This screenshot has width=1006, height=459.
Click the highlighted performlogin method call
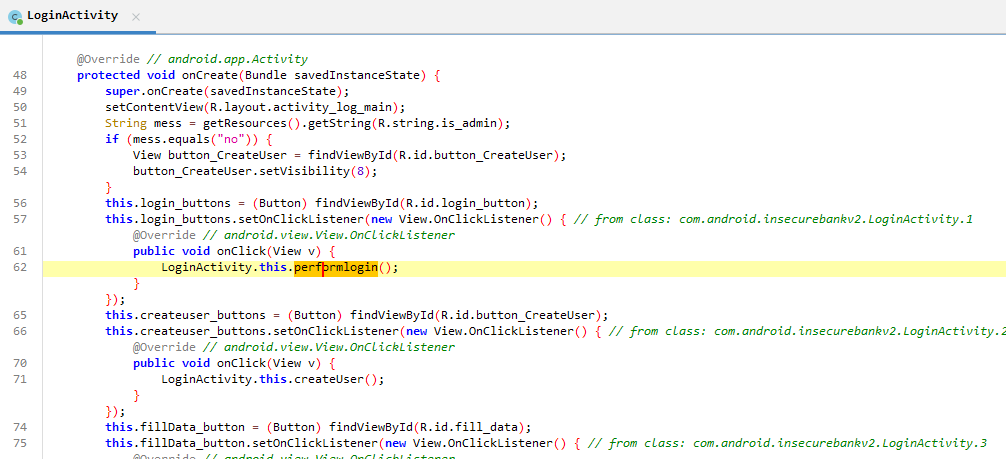tap(336, 268)
